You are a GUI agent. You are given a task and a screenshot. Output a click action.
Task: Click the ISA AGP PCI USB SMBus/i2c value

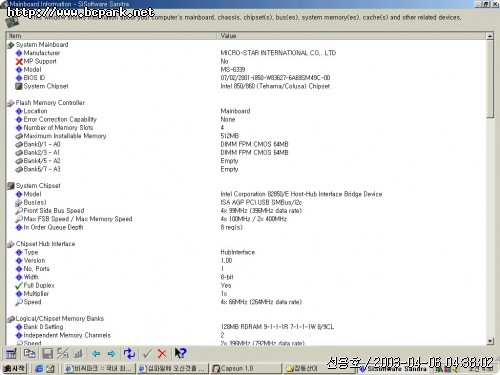(x=261, y=203)
